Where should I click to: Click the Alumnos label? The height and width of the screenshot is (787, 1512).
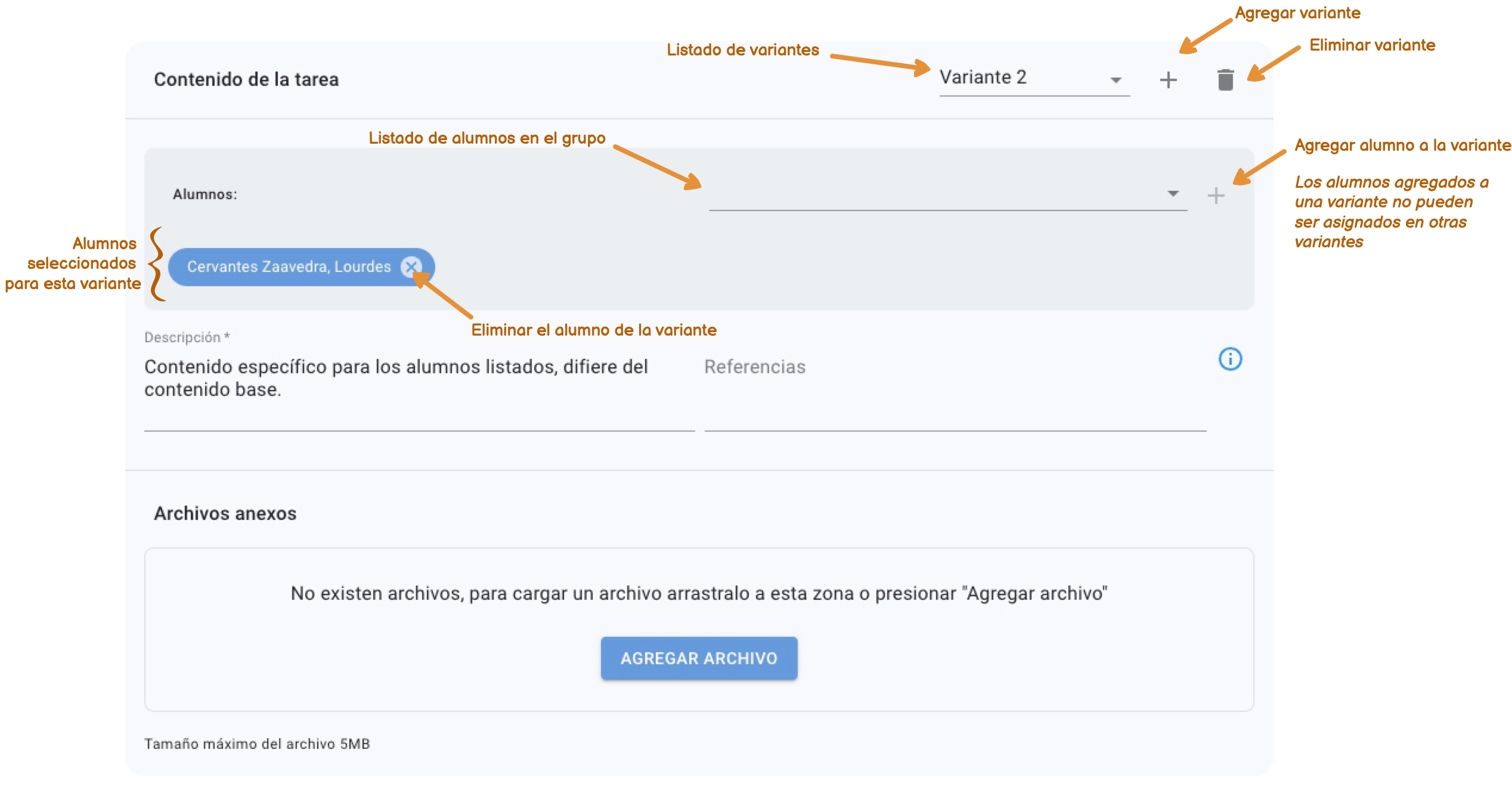pos(204,194)
